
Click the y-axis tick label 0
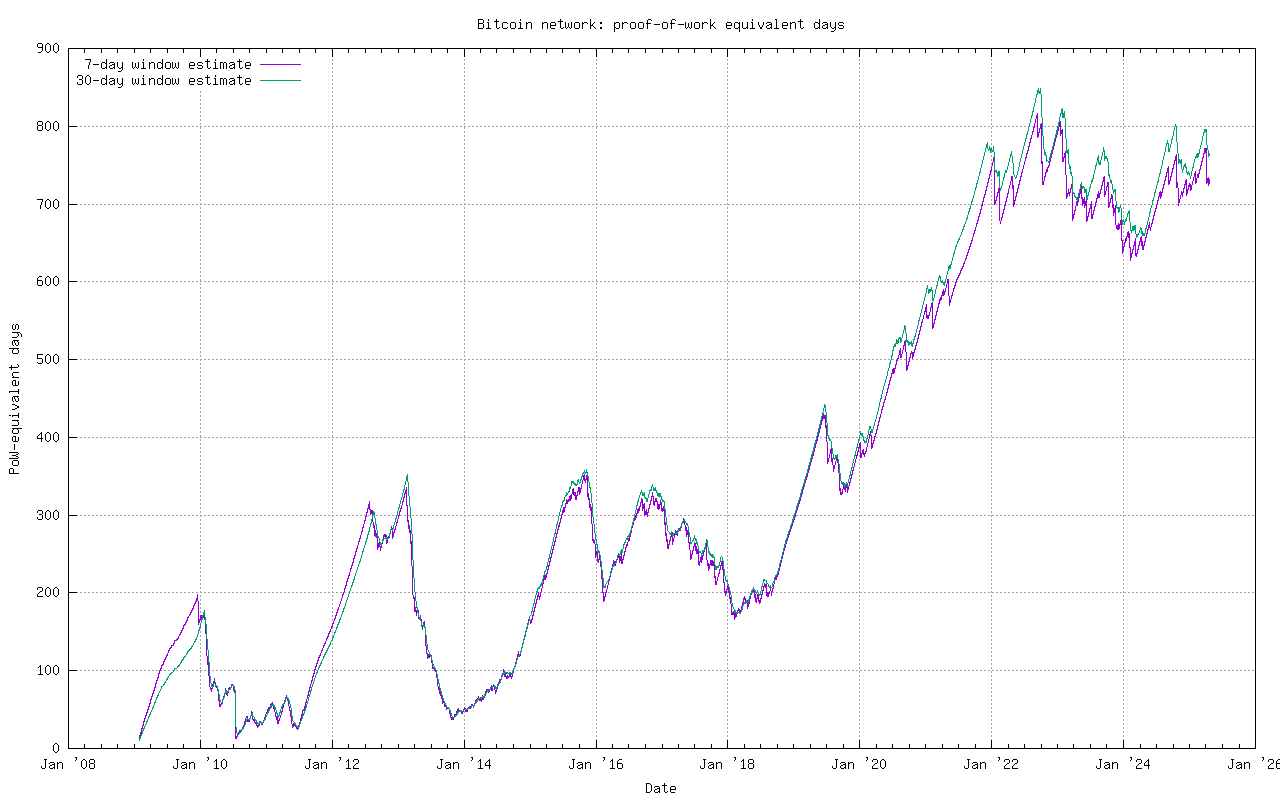56,748
